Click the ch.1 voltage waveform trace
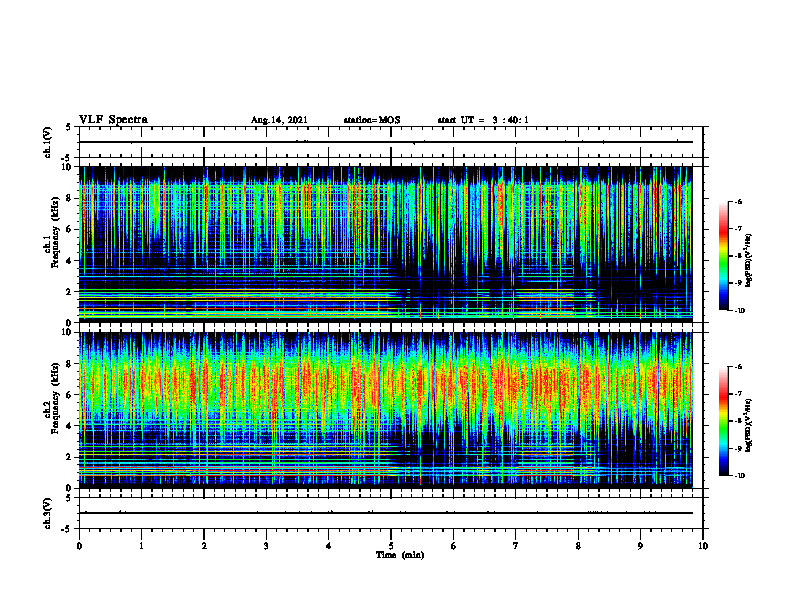The height and width of the screenshot is (612, 792). coord(385,142)
